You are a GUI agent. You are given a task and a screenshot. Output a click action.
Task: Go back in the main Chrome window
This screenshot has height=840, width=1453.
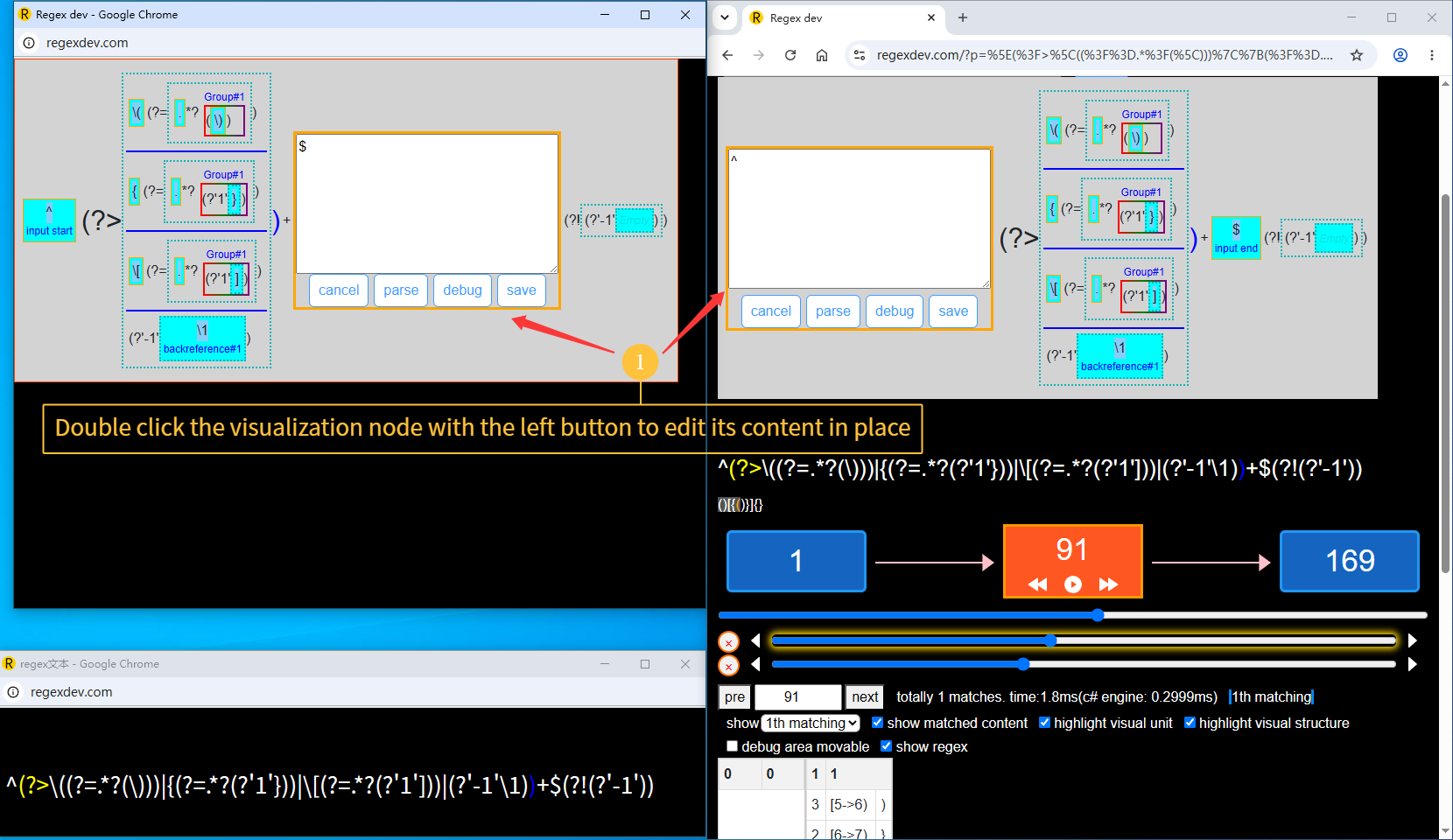727,55
